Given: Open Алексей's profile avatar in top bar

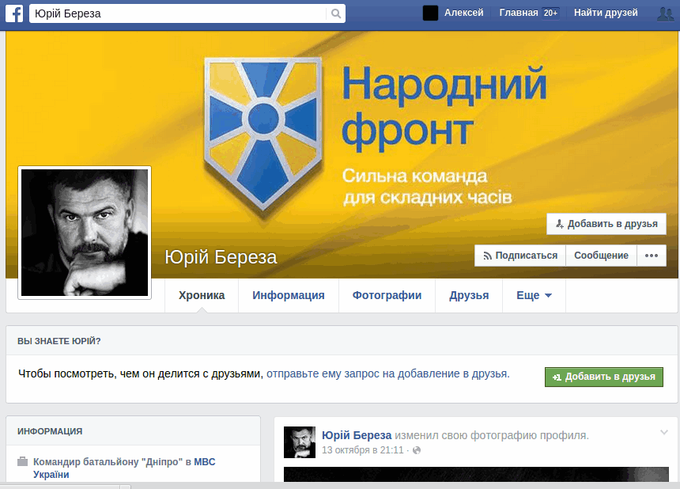Looking at the screenshot, I should click(x=430, y=13).
